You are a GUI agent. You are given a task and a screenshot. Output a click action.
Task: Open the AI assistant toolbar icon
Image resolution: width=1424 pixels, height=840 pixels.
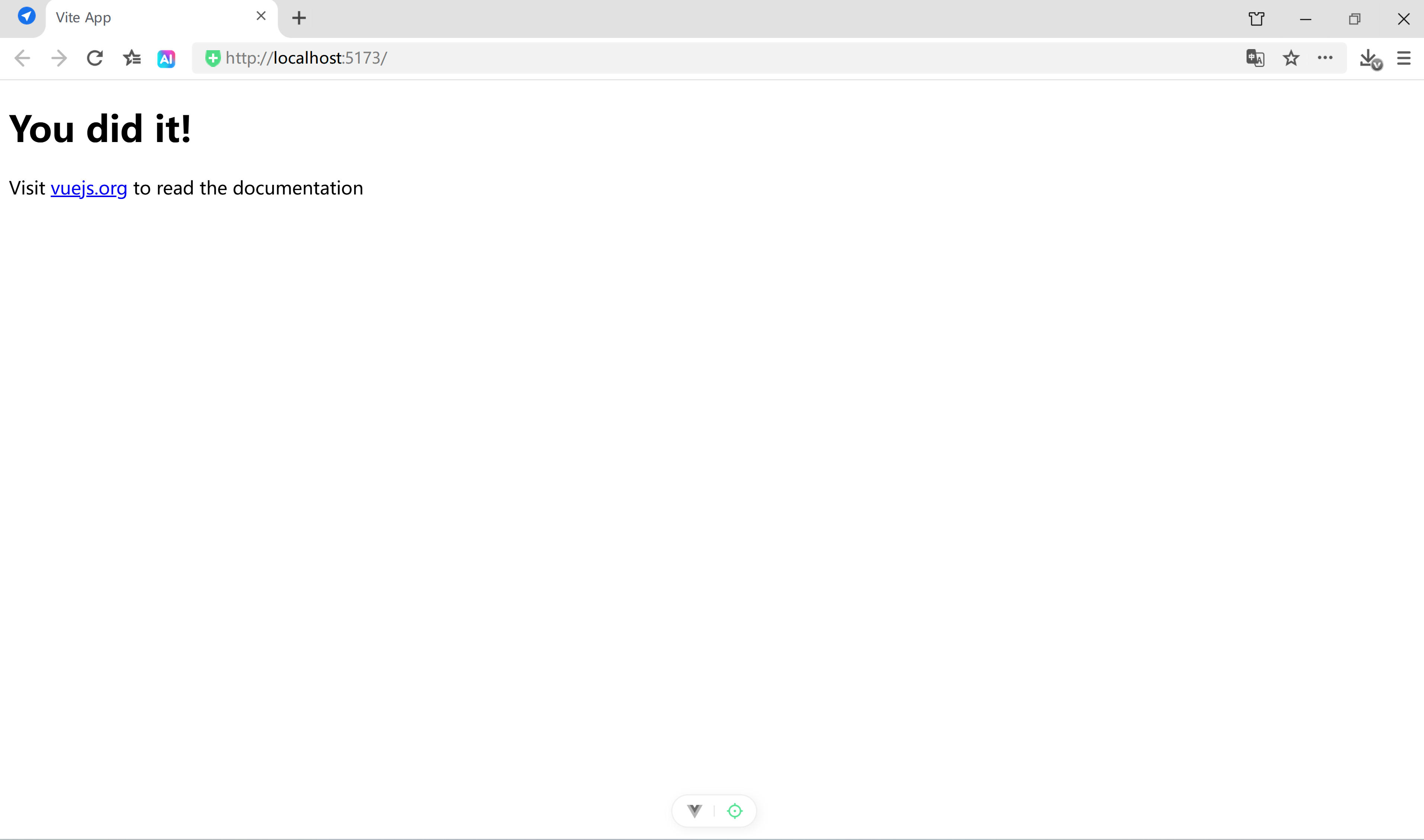(x=166, y=58)
